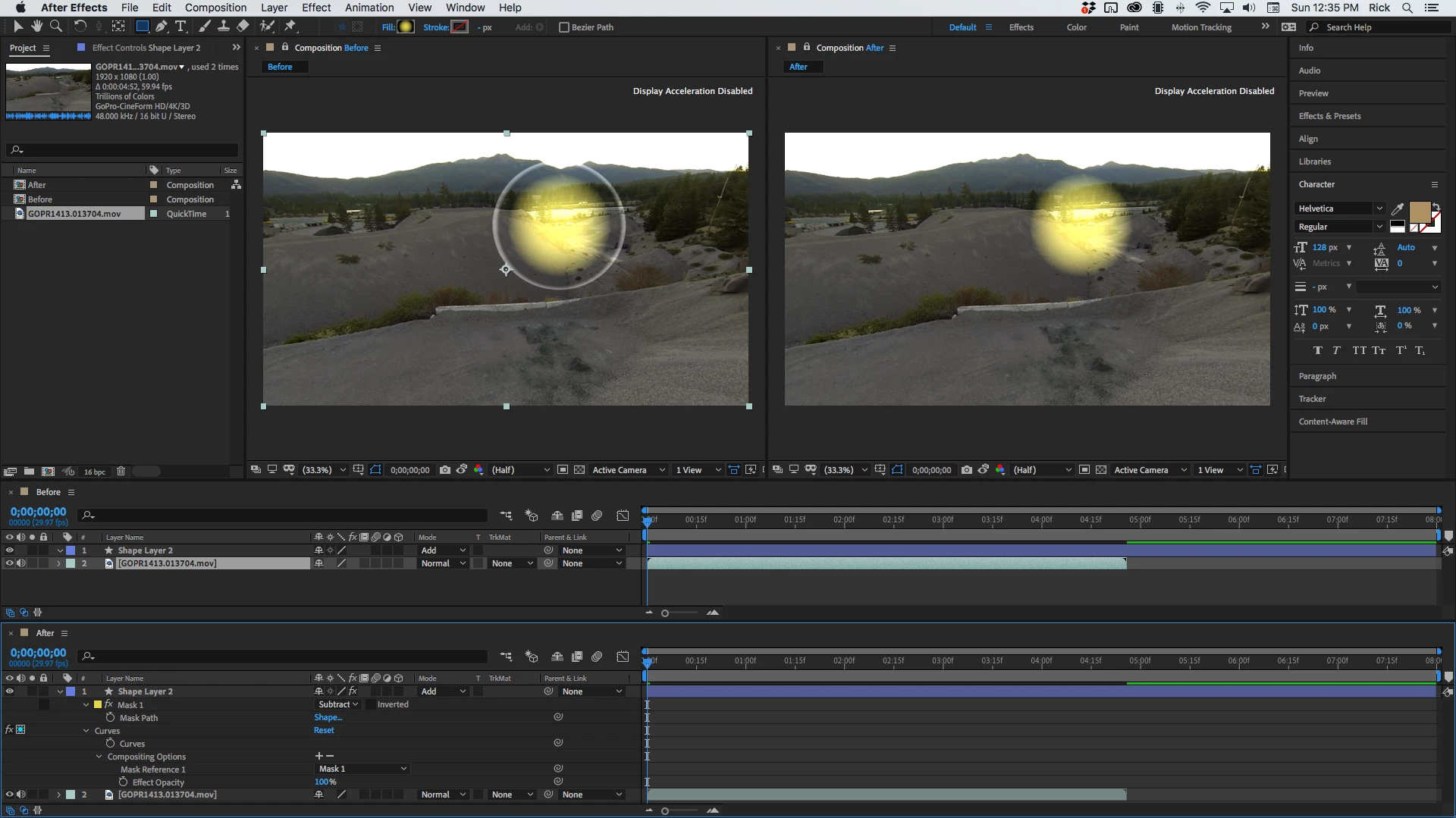Open Spotlight search in the menu bar
The image size is (1456, 818).
click(1407, 8)
